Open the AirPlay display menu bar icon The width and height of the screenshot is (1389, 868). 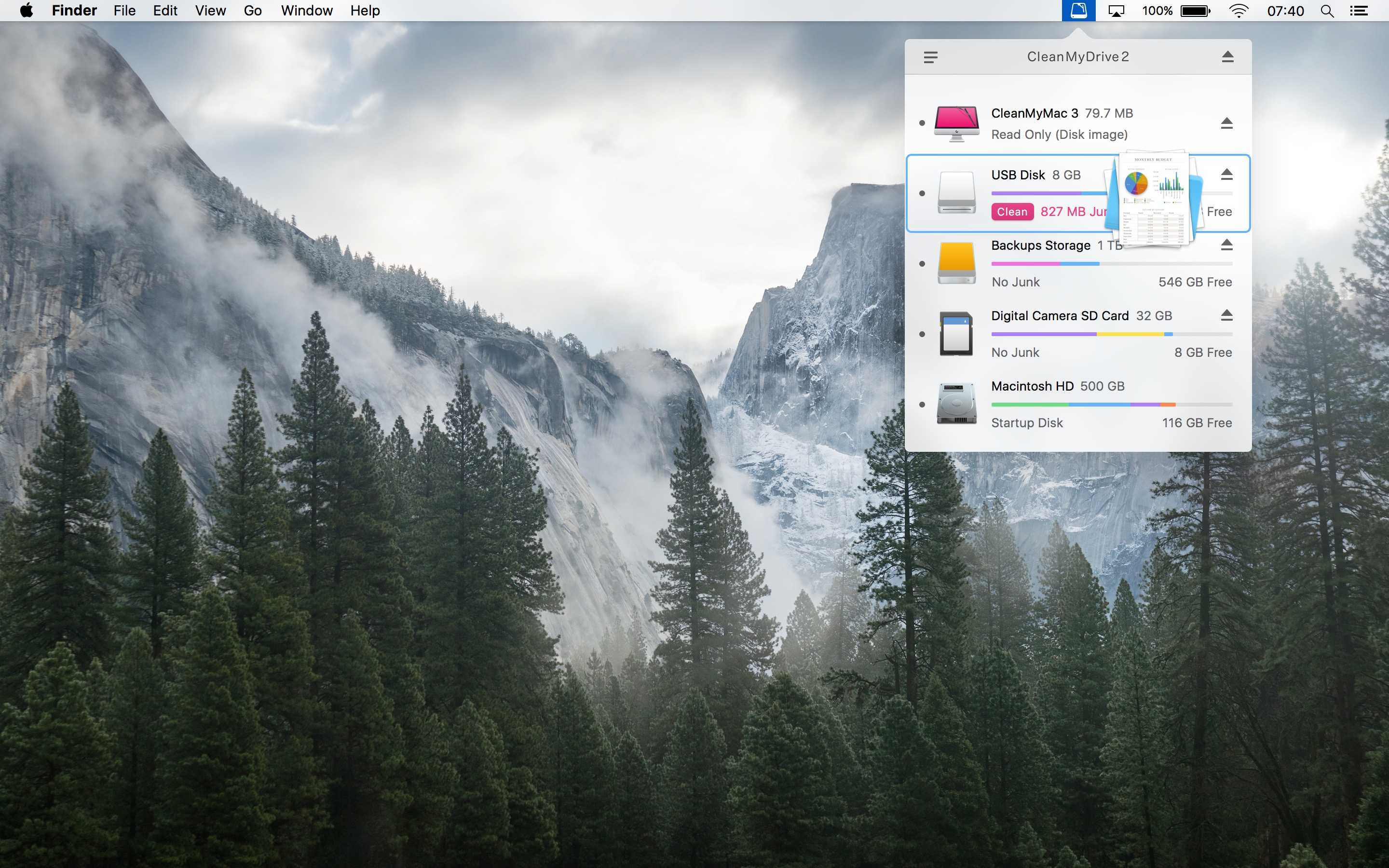[x=1116, y=11]
